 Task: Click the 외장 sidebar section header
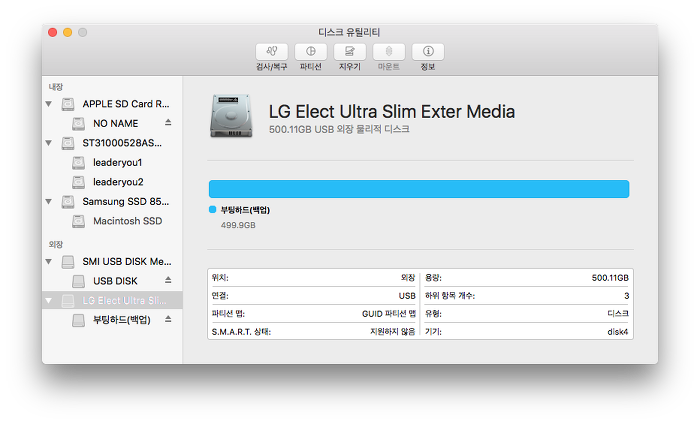[x=56, y=245]
